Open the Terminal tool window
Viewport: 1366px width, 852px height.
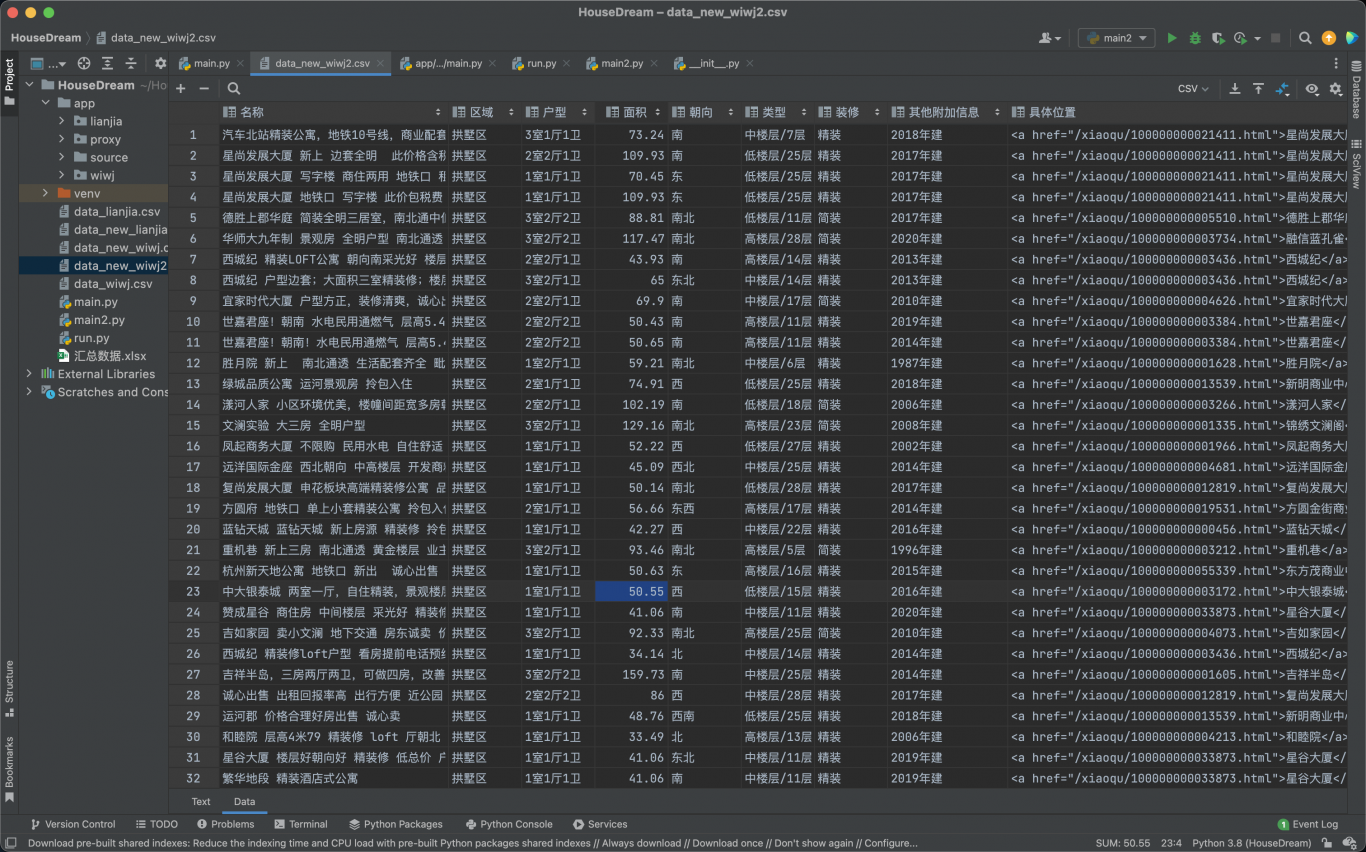click(x=300, y=824)
